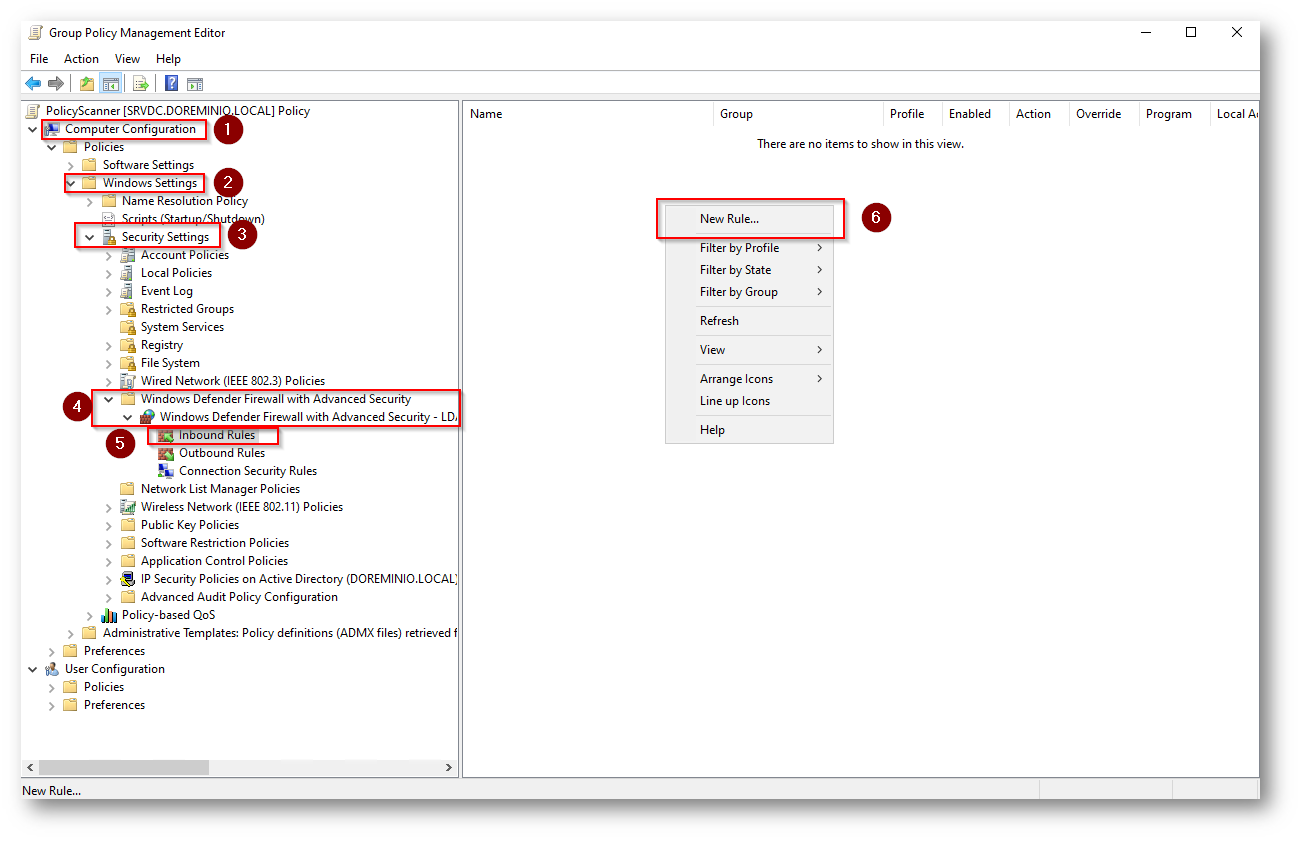
Task: Open the Action menu in the menu bar
Action: click(x=82, y=59)
